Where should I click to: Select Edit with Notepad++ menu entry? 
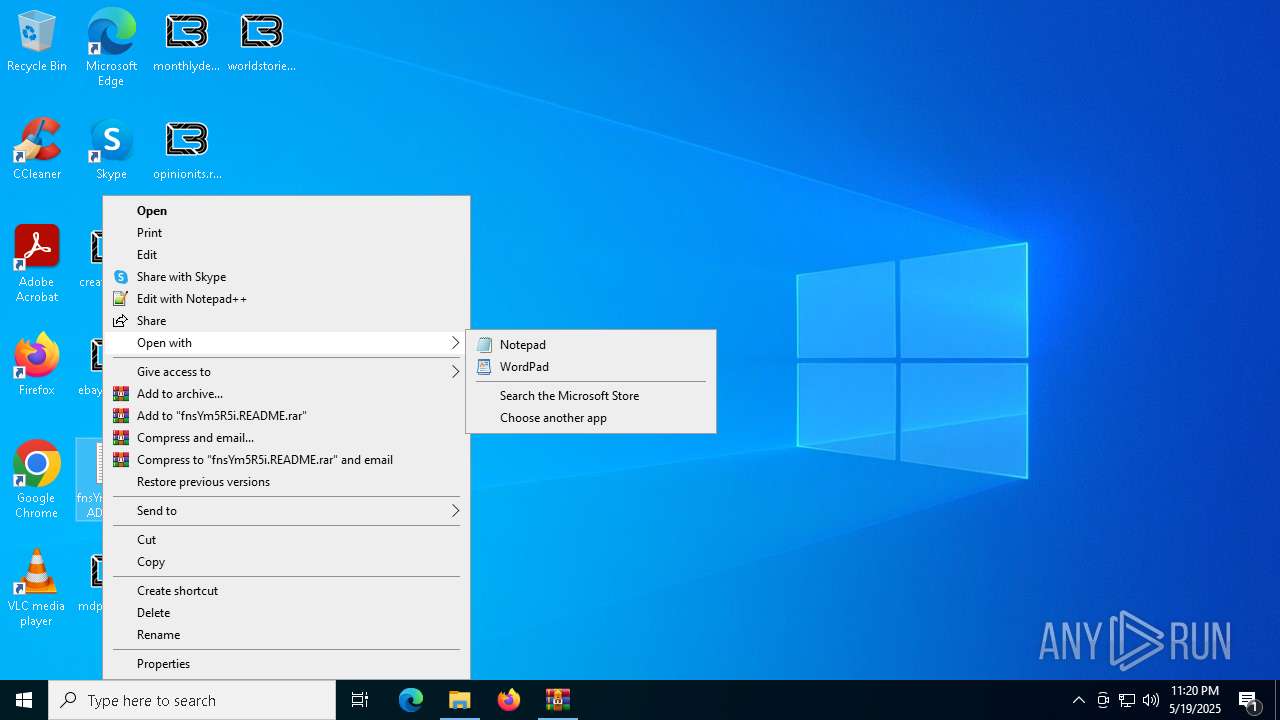click(x=286, y=299)
